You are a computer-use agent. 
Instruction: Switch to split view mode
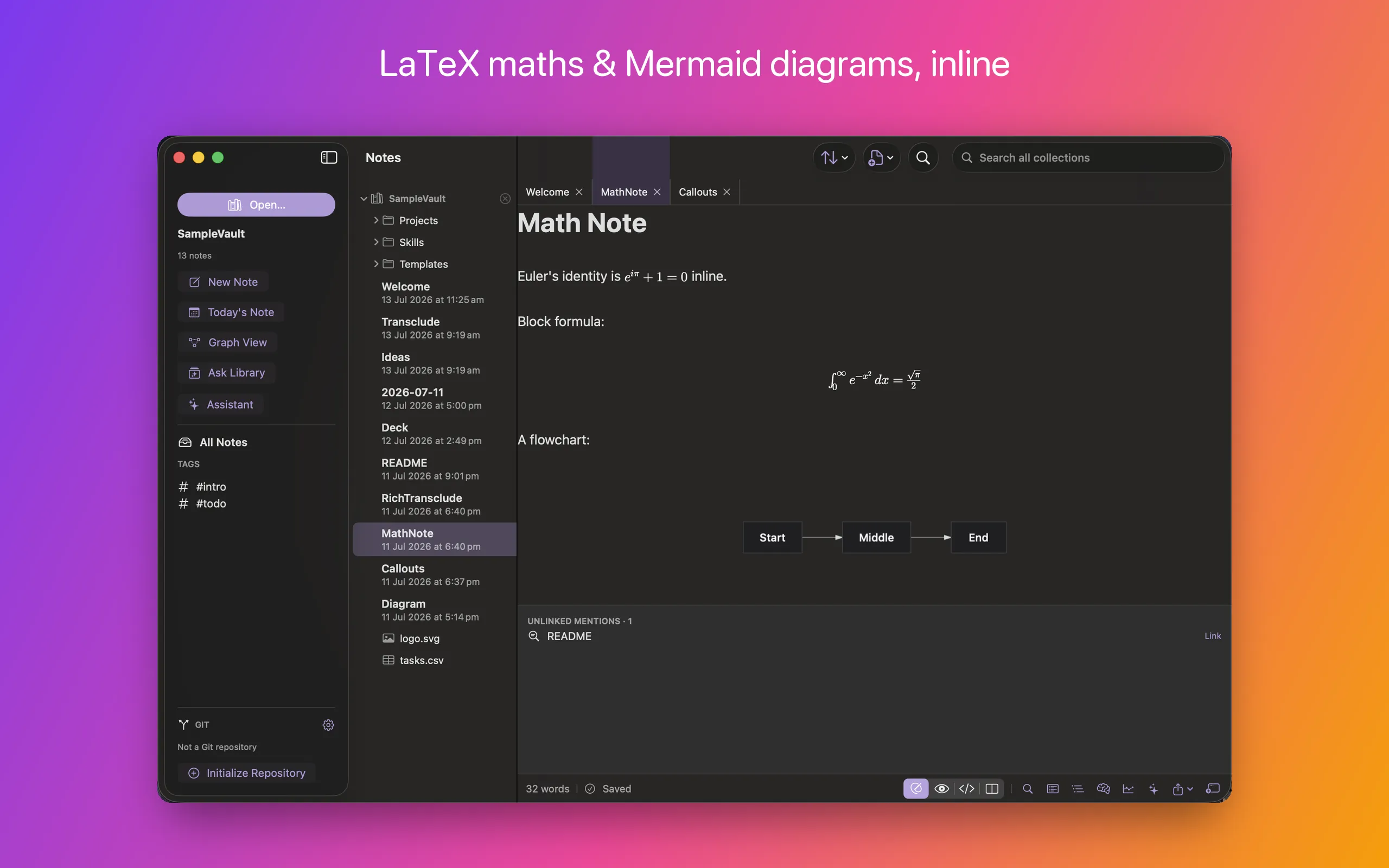click(992, 789)
